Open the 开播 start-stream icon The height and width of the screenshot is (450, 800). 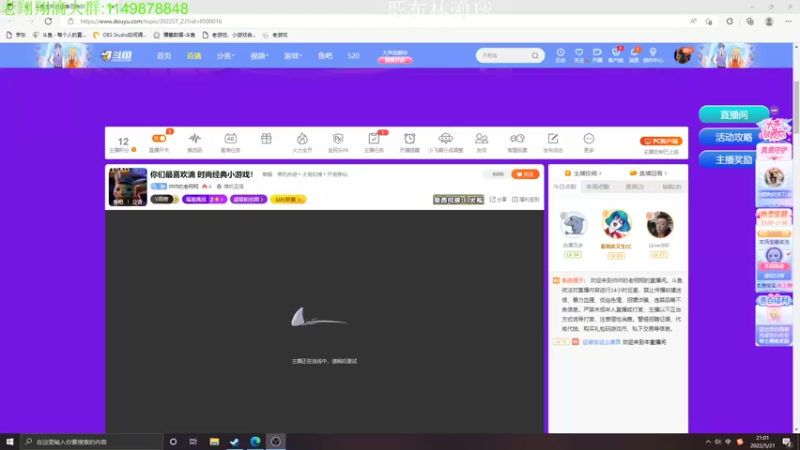pos(597,55)
